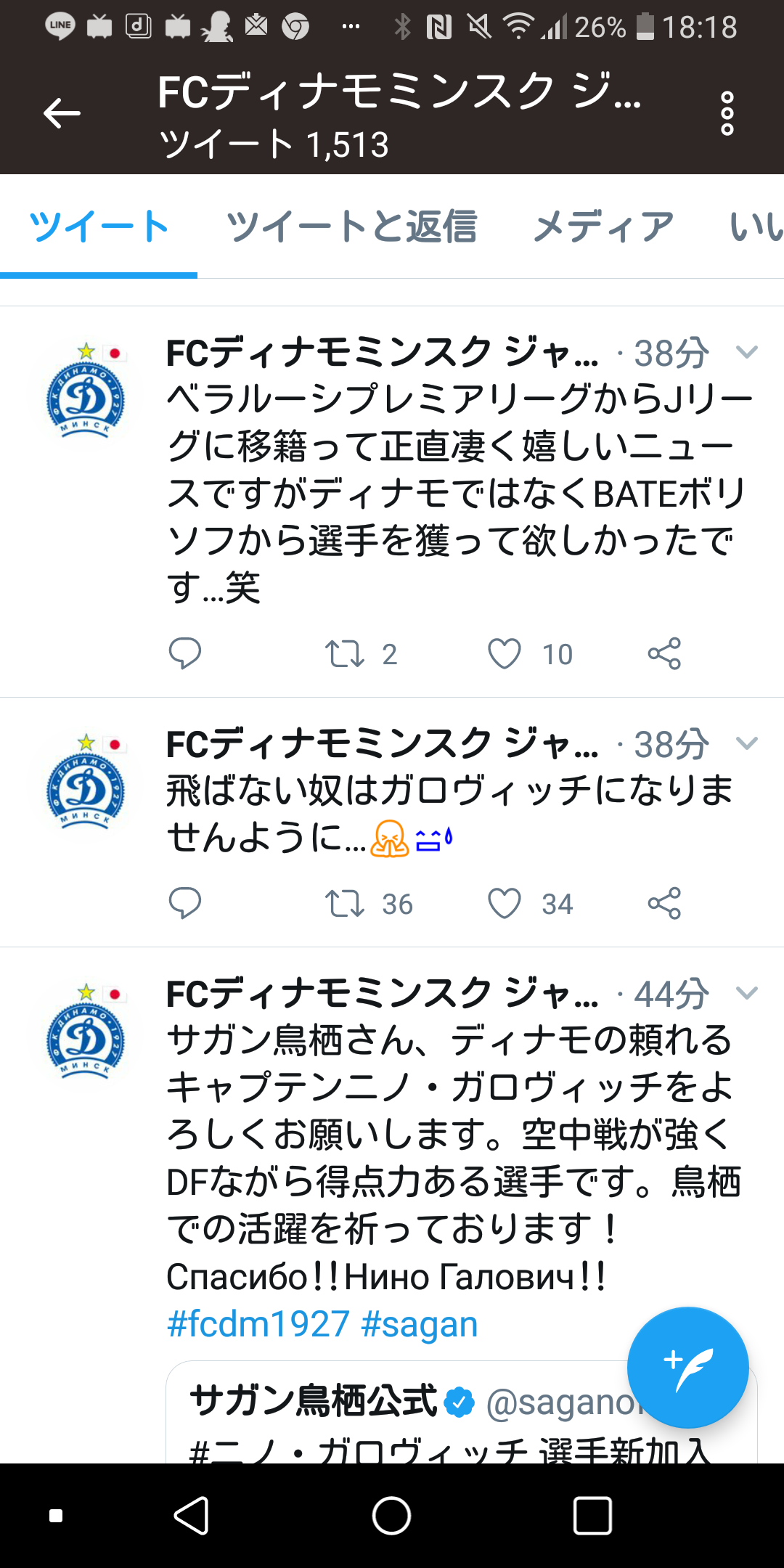Expand the first tweet's dropdown chevron
The width and height of the screenshot is (784, 1568).
click(x=746, y=353)
